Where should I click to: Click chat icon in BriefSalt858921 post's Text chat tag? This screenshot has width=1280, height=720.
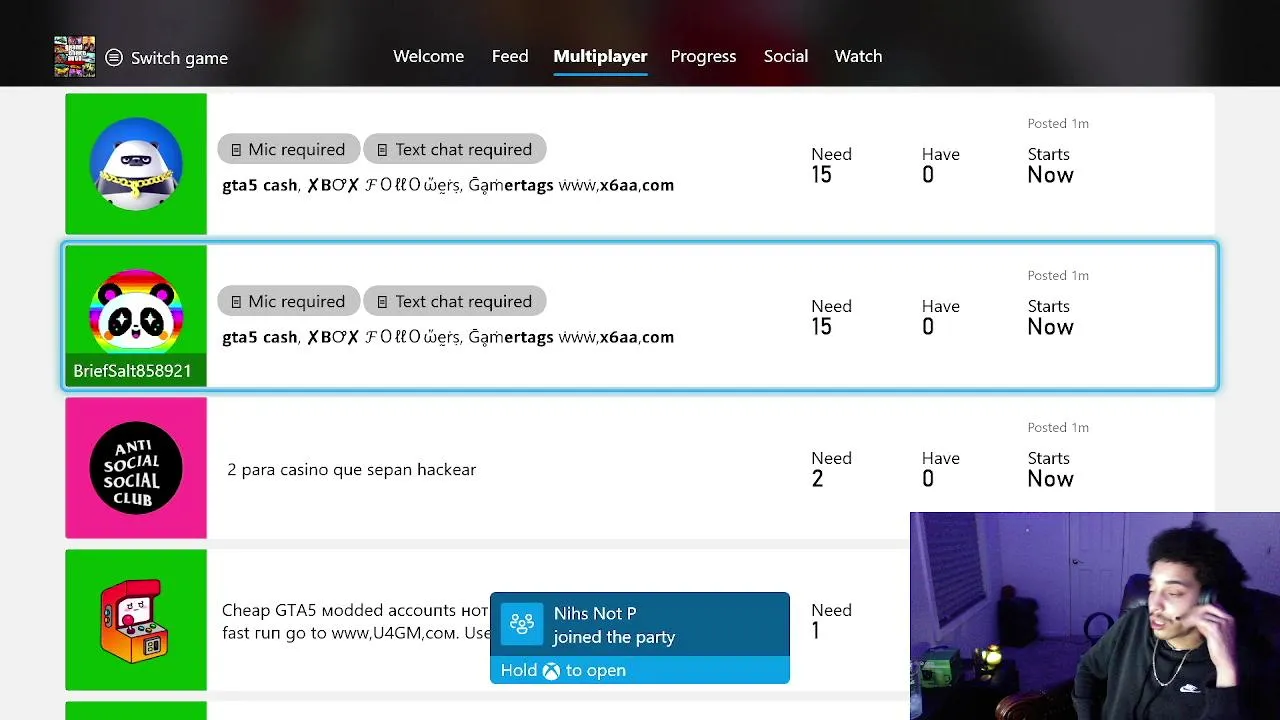[382, 302]
